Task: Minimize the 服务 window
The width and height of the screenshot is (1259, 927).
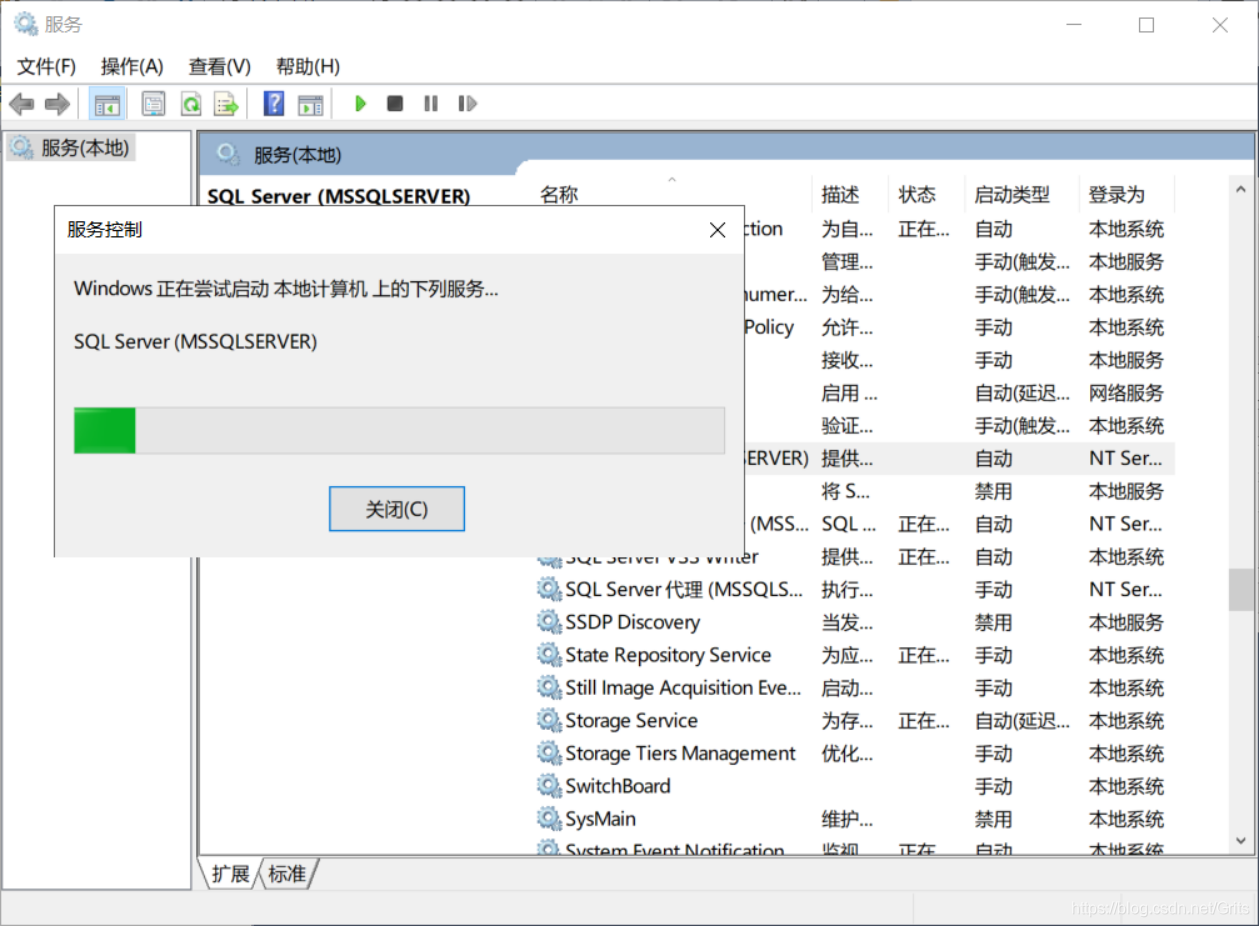Action: pyautogui.click(x=1073, y=25)
